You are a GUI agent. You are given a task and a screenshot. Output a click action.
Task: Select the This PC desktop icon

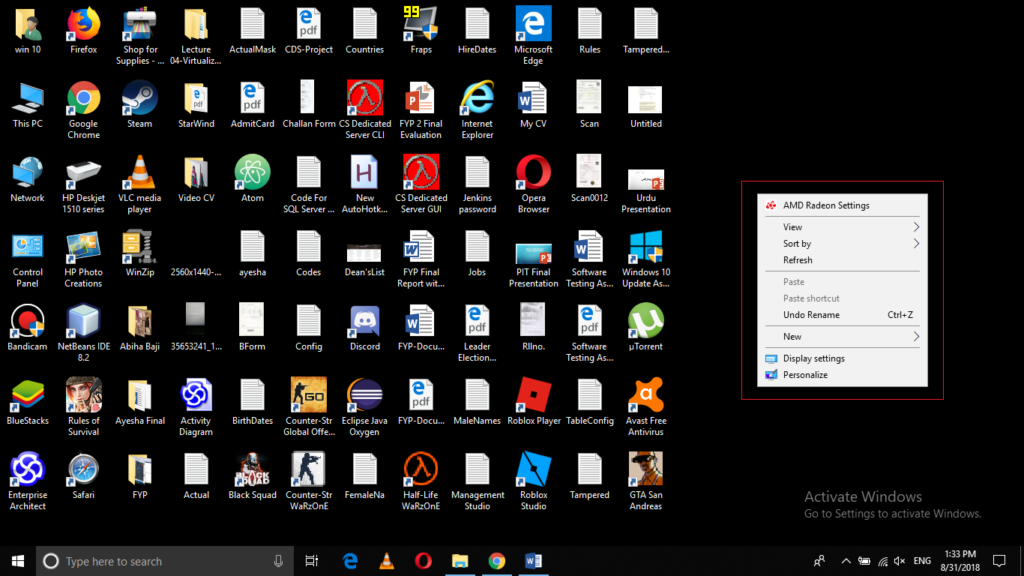pos(27,104)
